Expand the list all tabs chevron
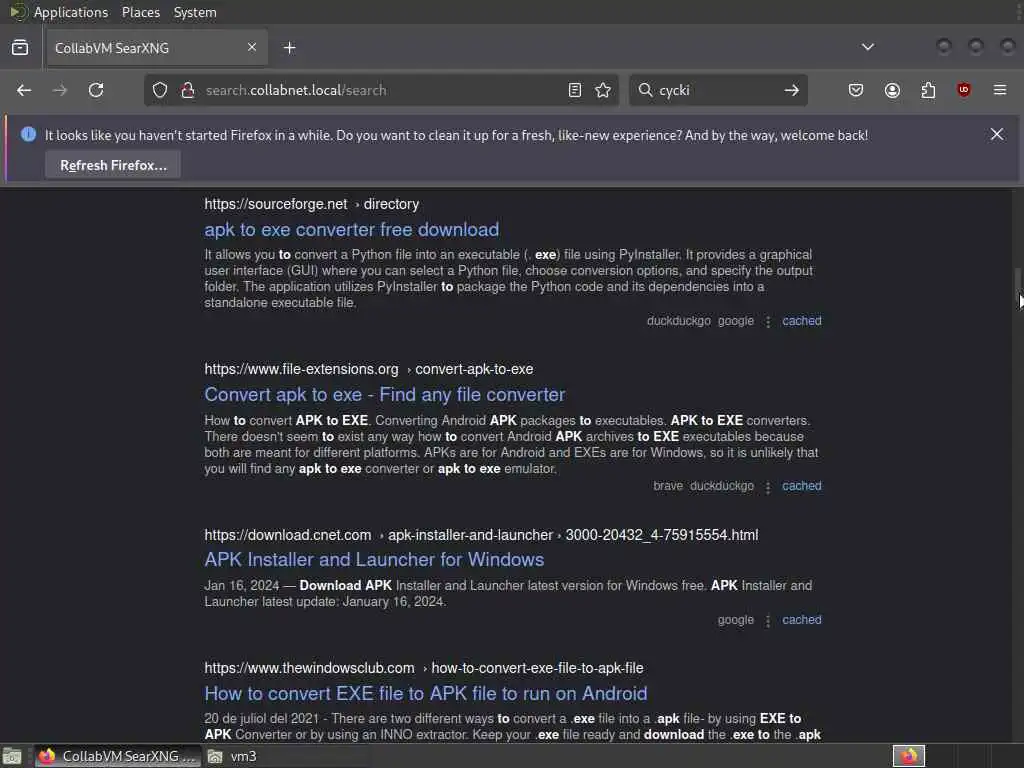The height and width of the screenshot is (768, 1024). pos(868,47)
